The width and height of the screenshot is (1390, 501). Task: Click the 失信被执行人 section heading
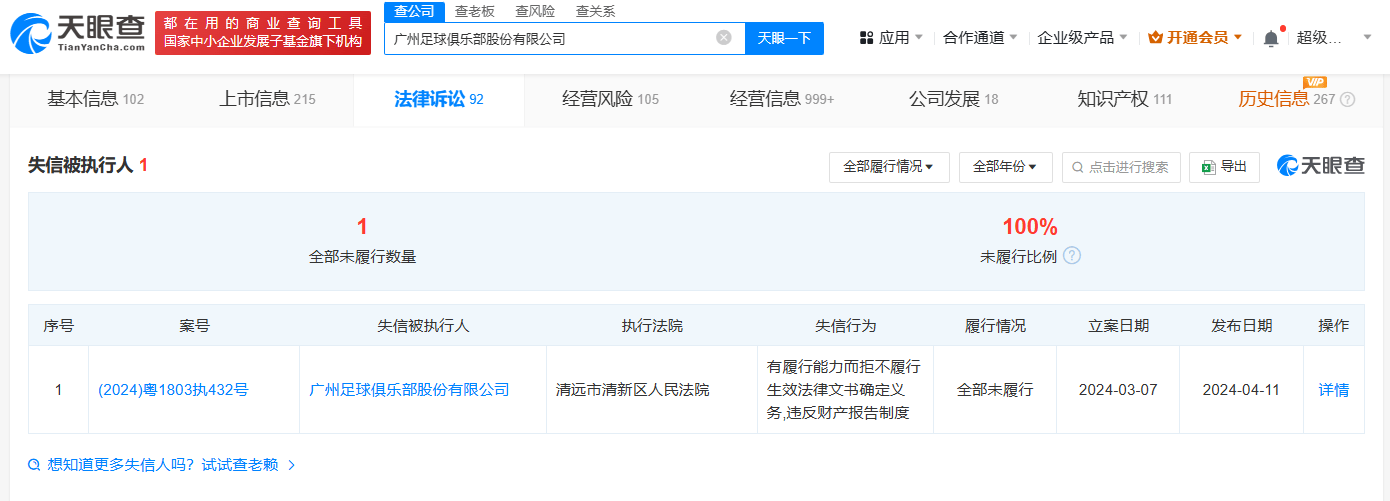[80, 165]
